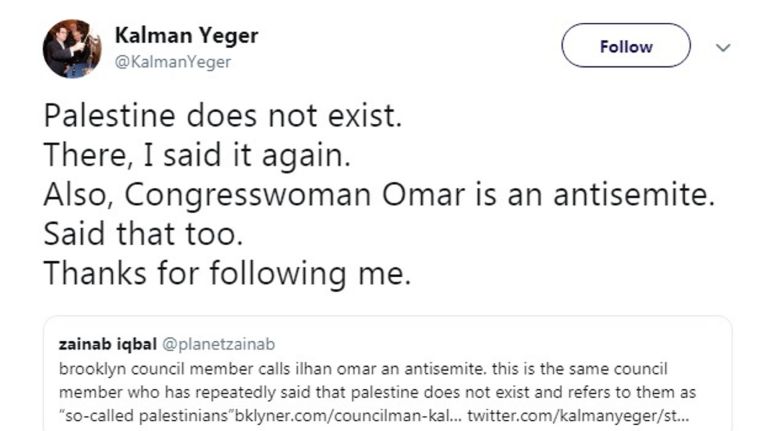Click the @KalmanYeger handle

172,62
